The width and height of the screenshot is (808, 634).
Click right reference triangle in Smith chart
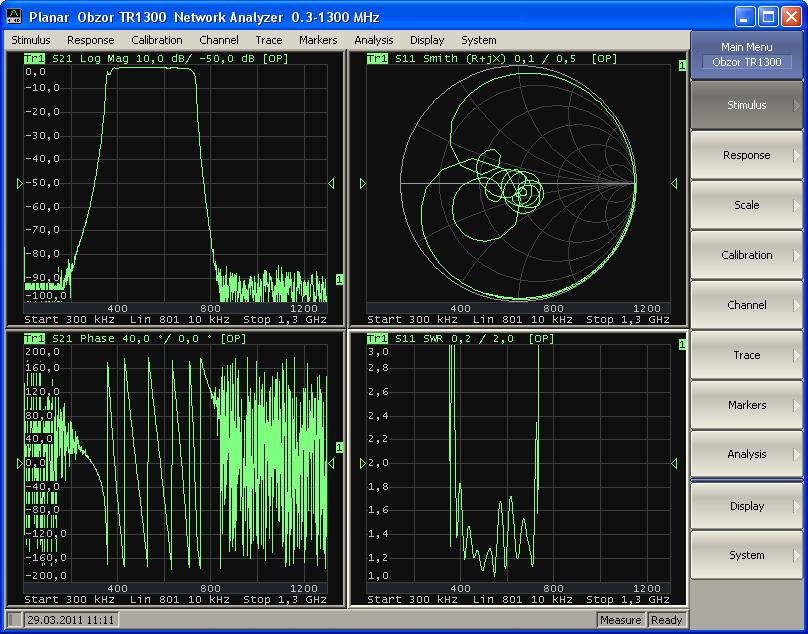tap(674, 183)
